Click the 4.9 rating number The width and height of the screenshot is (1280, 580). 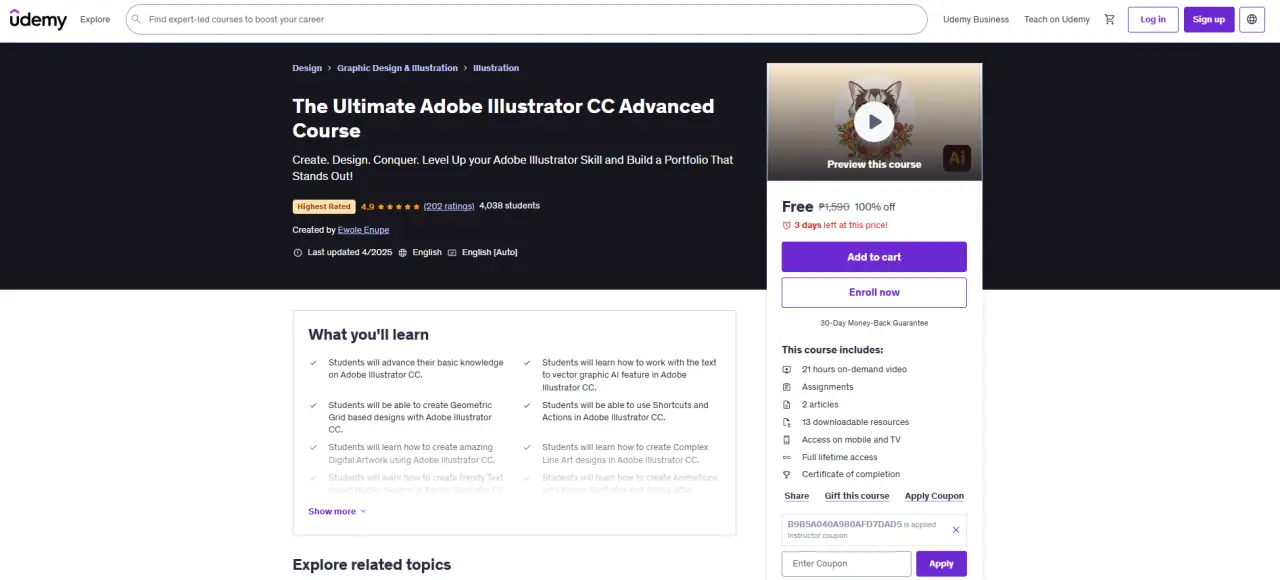[367, 207]
